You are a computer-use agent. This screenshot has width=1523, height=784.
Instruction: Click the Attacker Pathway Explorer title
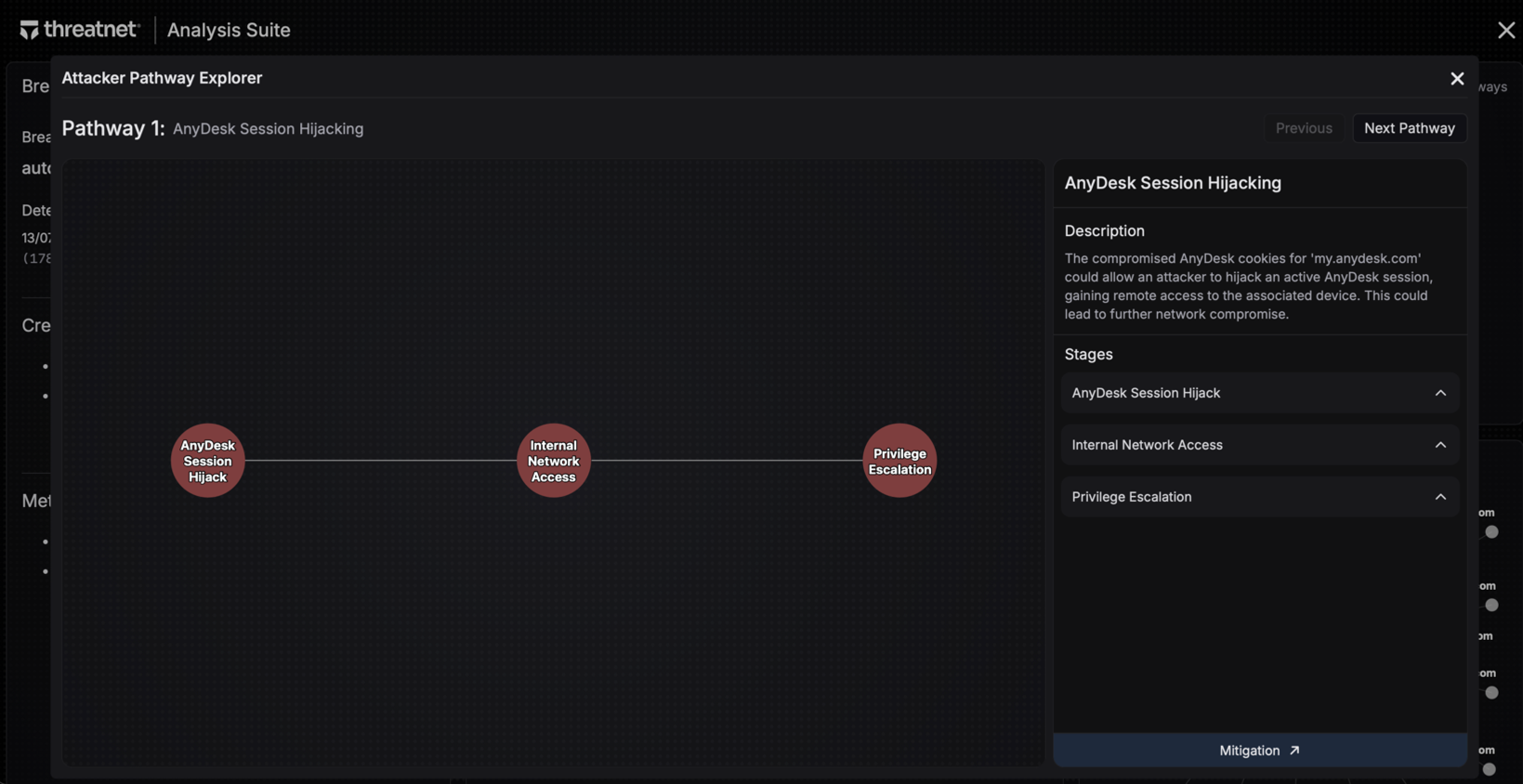click(162, 78)
